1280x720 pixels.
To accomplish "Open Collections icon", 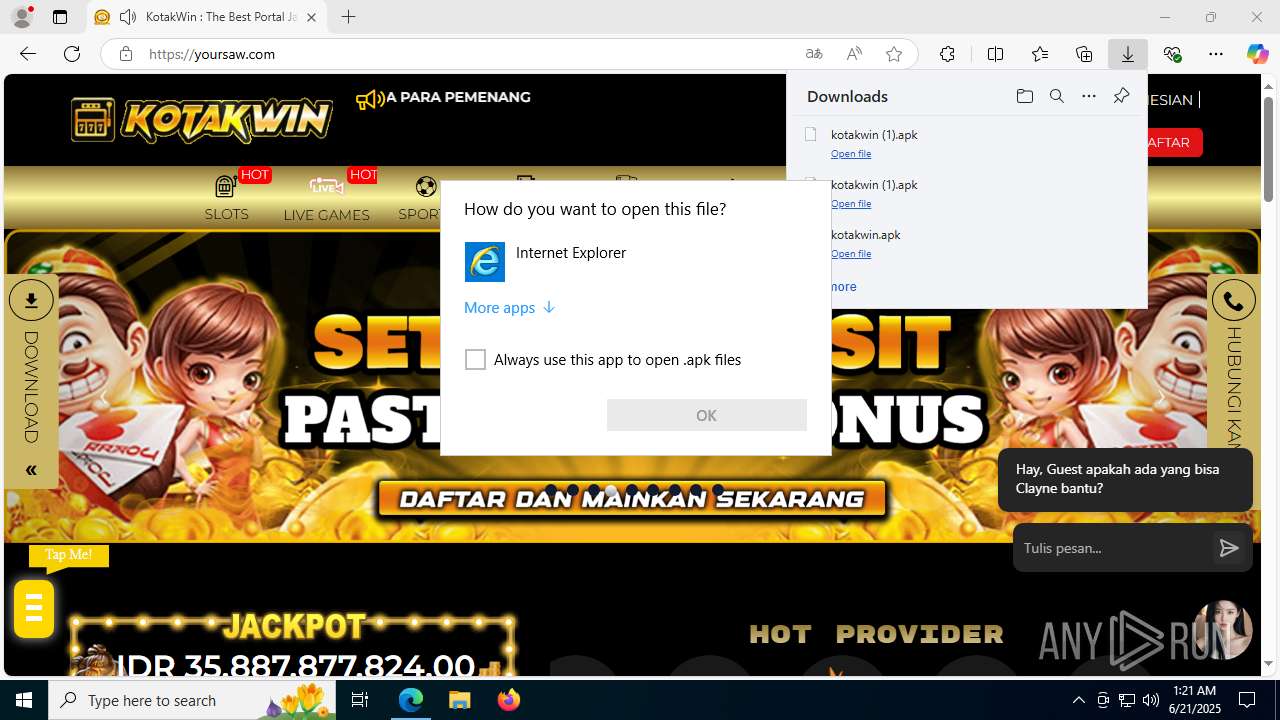I will (x=1084, y=54).
